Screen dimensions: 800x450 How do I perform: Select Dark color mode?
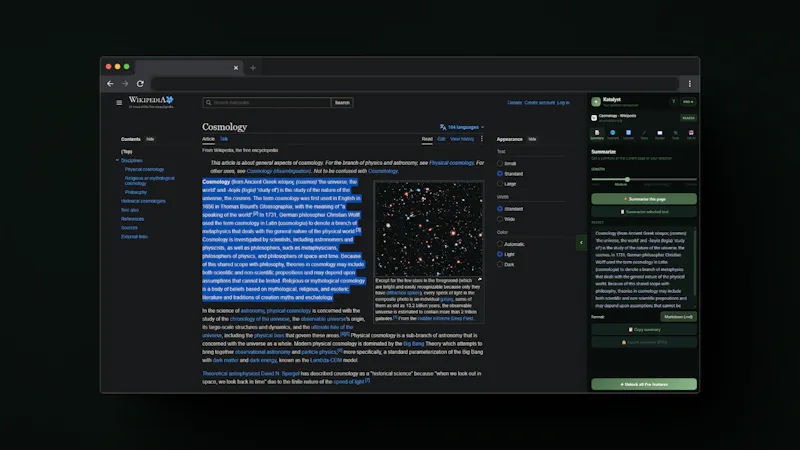[500, 264]
